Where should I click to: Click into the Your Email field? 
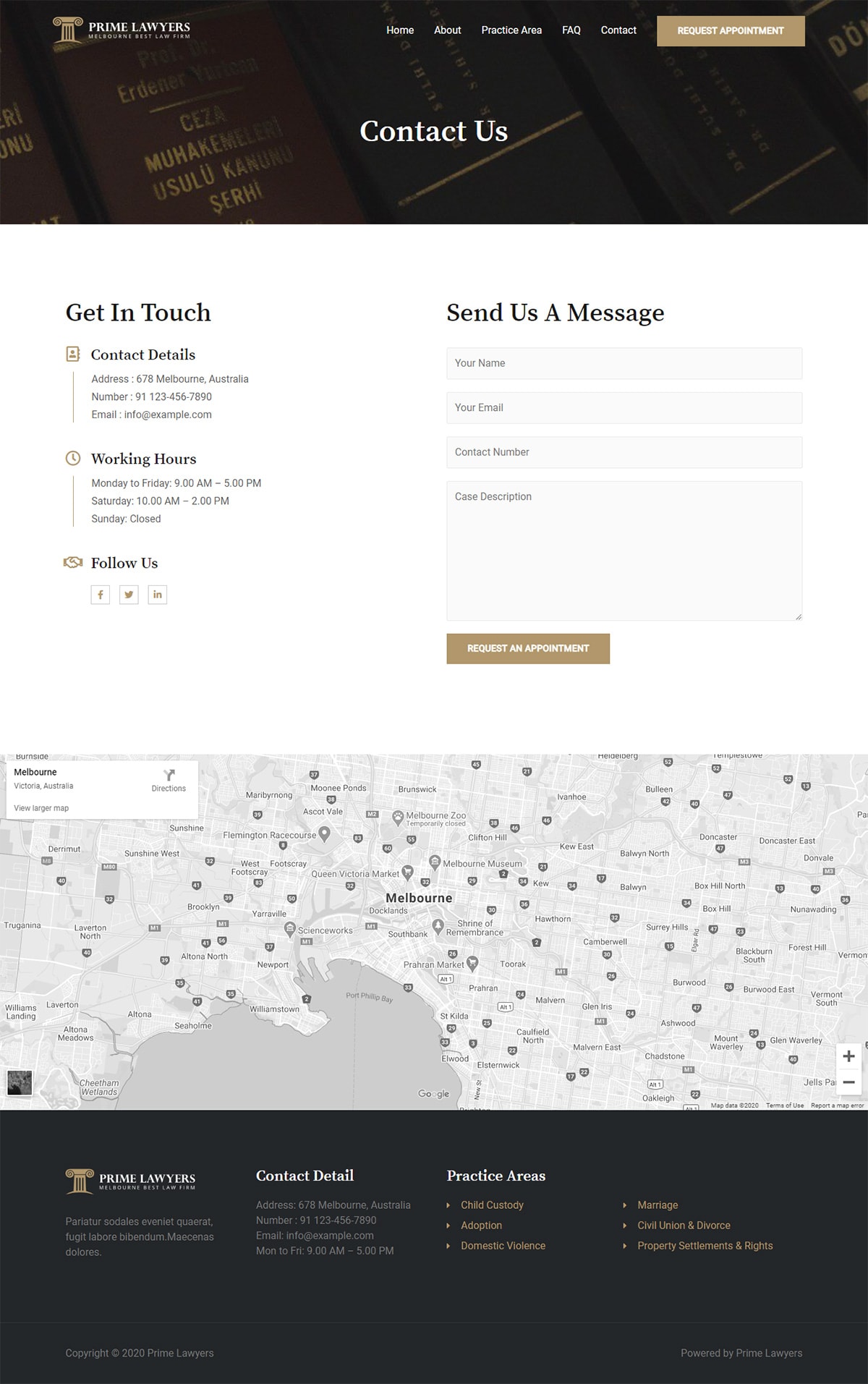(x=624, y=408)
